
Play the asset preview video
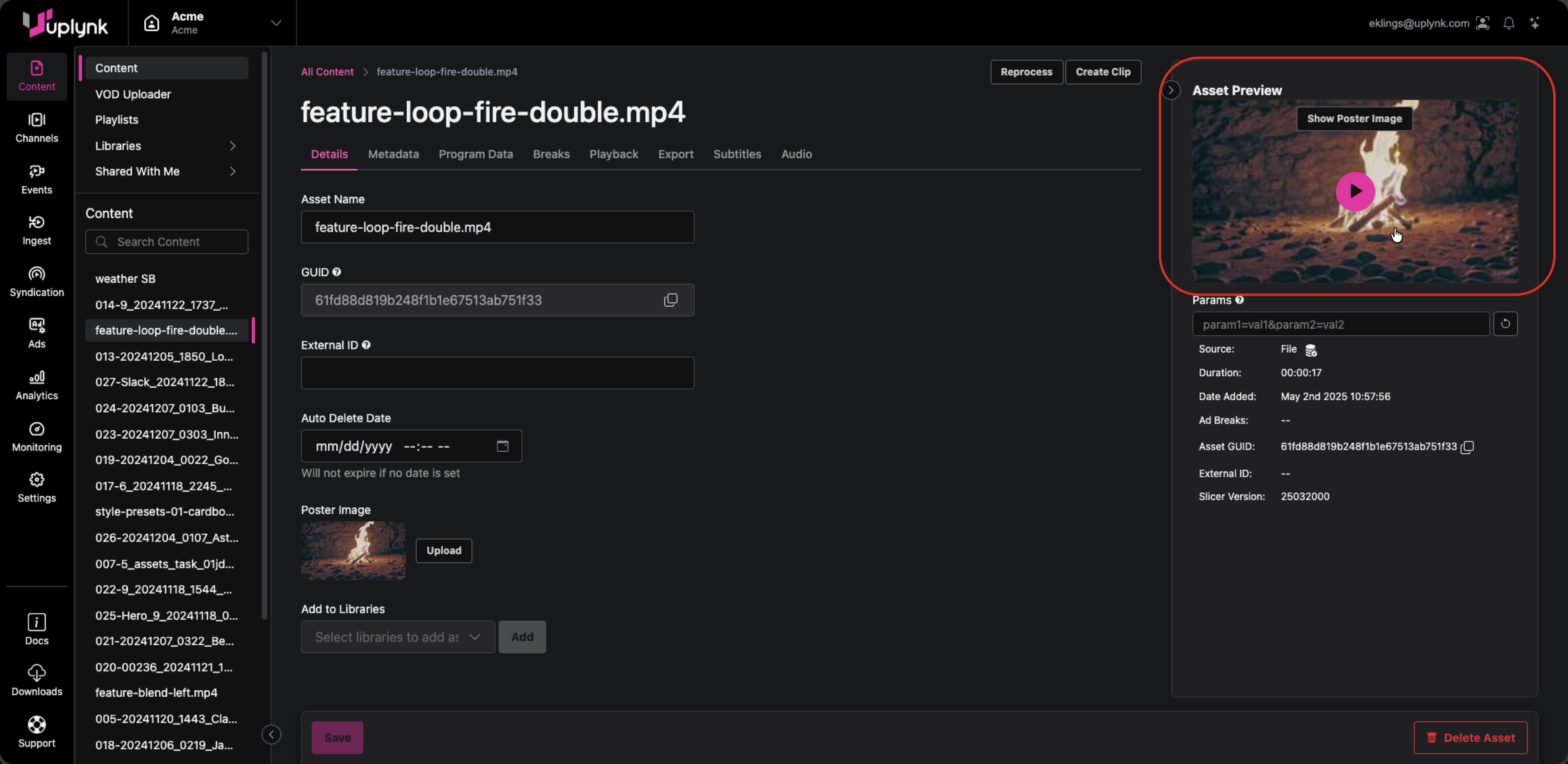click(1354, 191)
